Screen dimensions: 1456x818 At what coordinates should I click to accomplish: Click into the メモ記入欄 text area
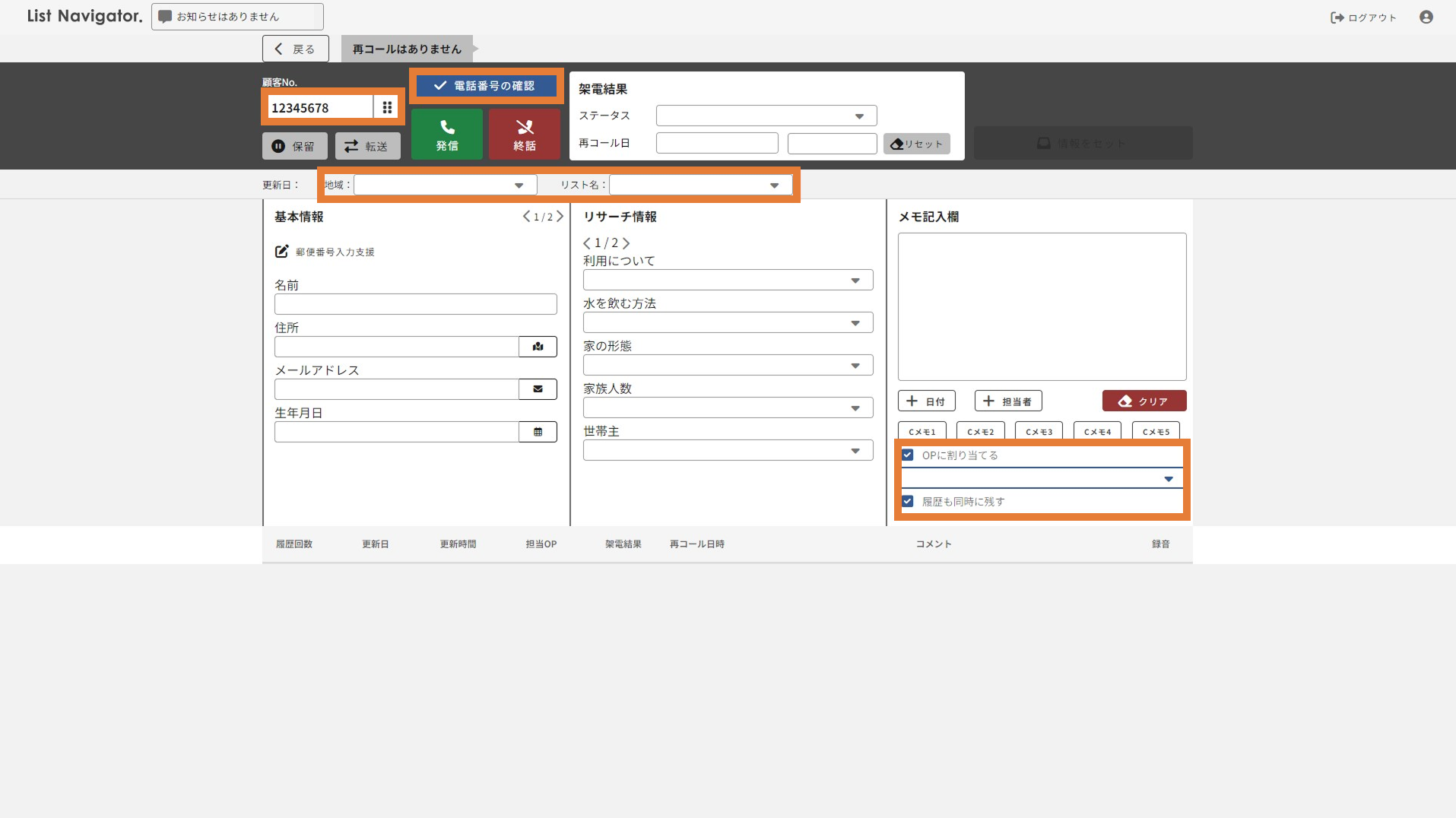click(x=1042, y=306)
